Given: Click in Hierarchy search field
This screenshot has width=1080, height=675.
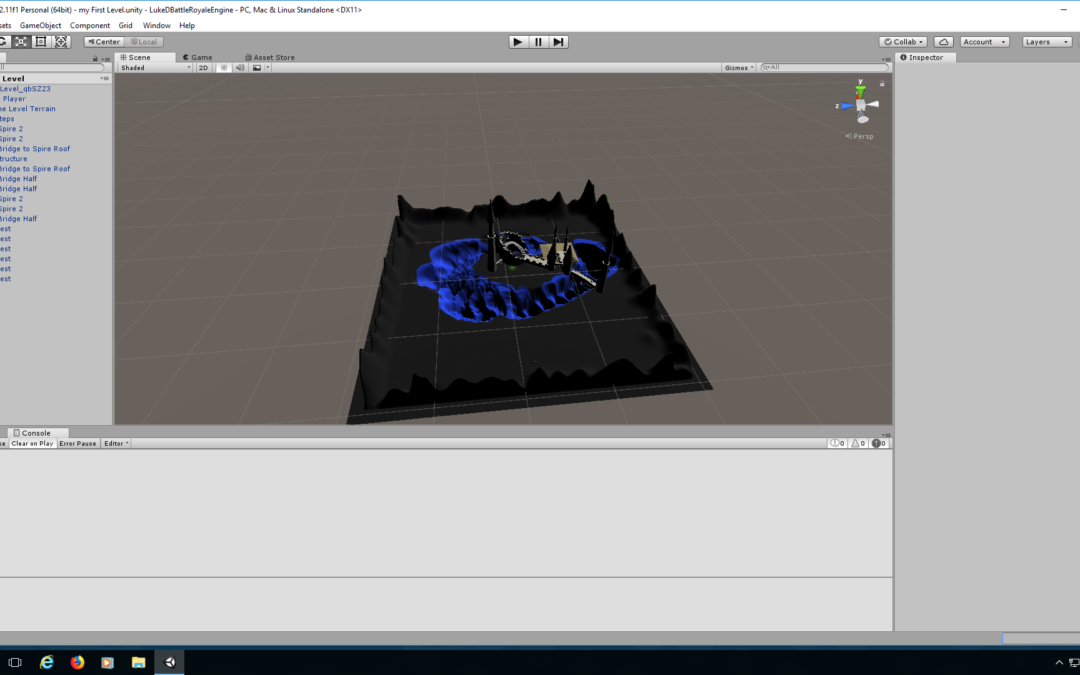Looking at the screenshot, I should [52, 68].
